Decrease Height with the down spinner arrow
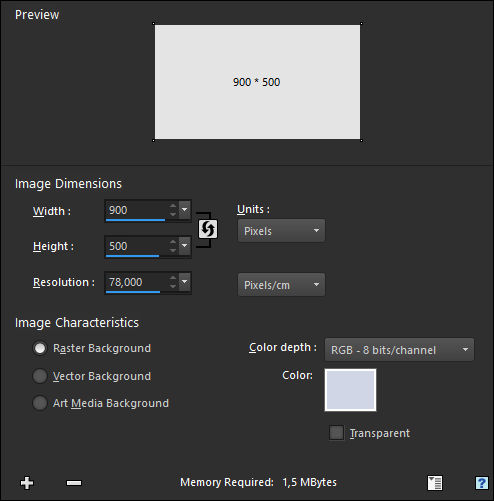The width and height of the screenshot is (494, 501). click(173, 249)
